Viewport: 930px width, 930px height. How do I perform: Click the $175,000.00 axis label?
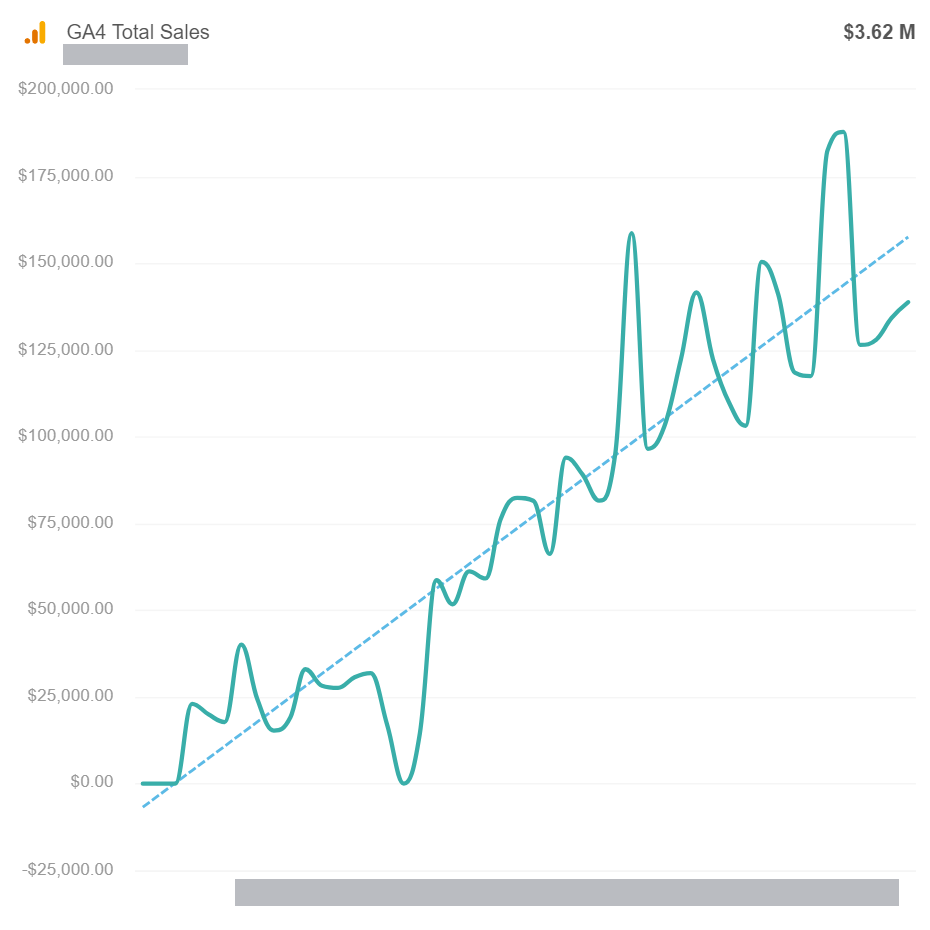[x=66, y=176]
